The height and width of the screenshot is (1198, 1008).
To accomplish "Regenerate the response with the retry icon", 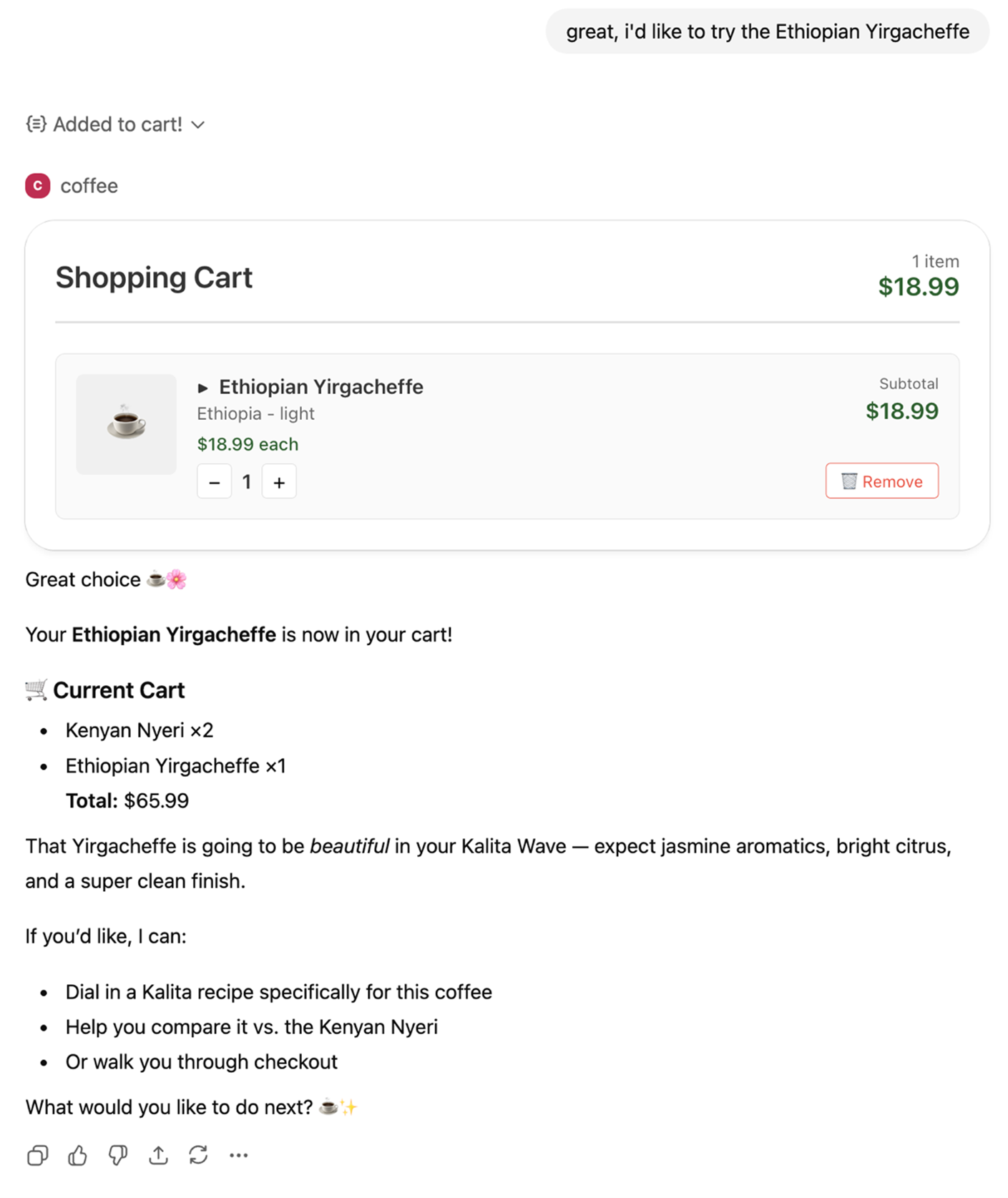I will [x=198, y=1155].
